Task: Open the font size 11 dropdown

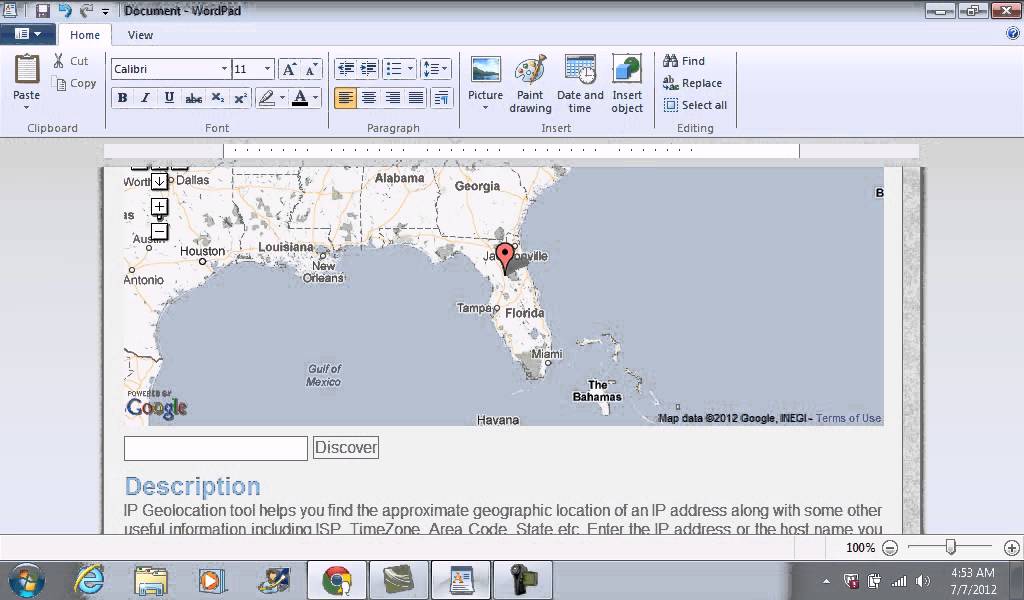Action: tap(266, 69)
